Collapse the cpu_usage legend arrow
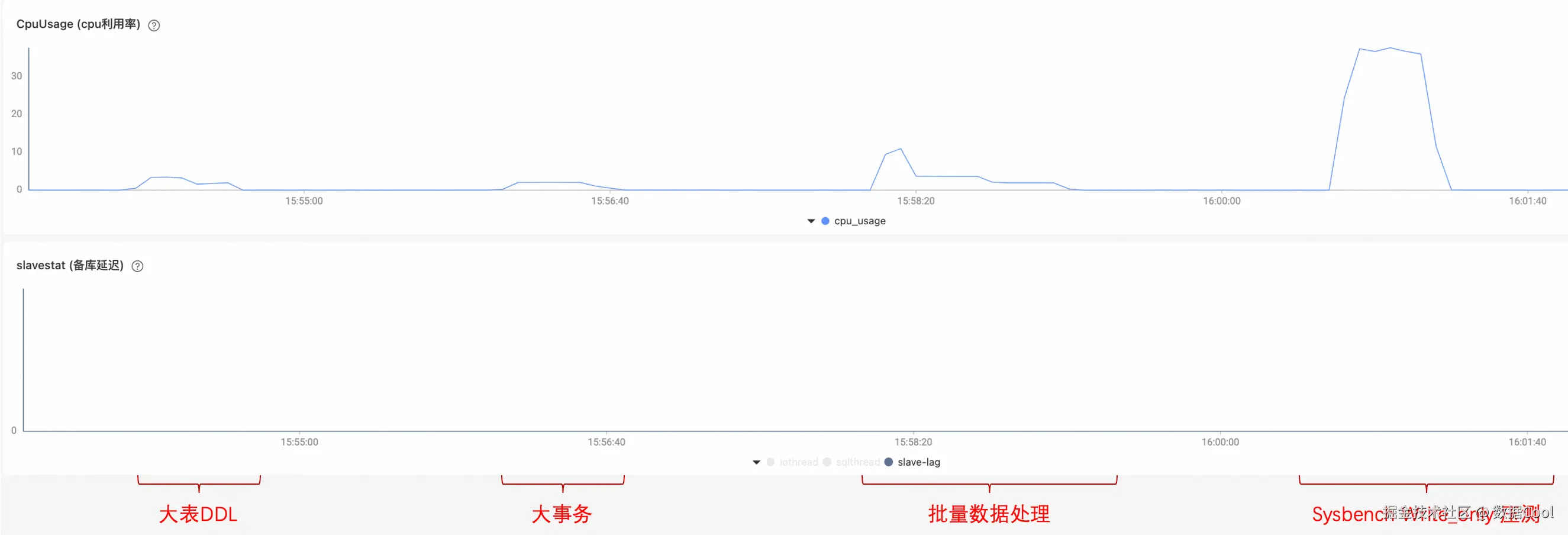The image size is (1568, 535). click(x=811, y=221)
